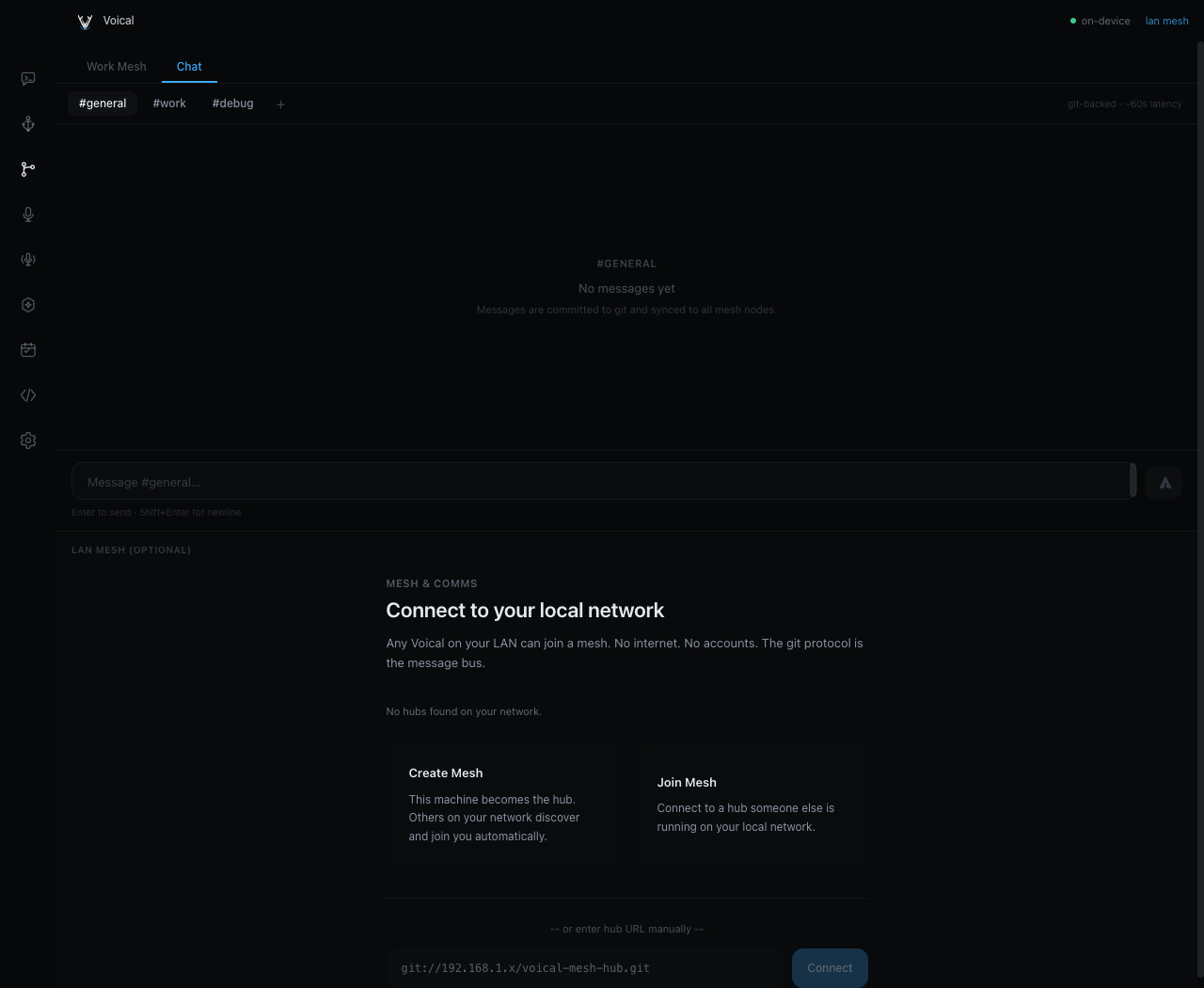
Task: Open the code brackets icon in sidebar
Action: (x=28, y=395)
